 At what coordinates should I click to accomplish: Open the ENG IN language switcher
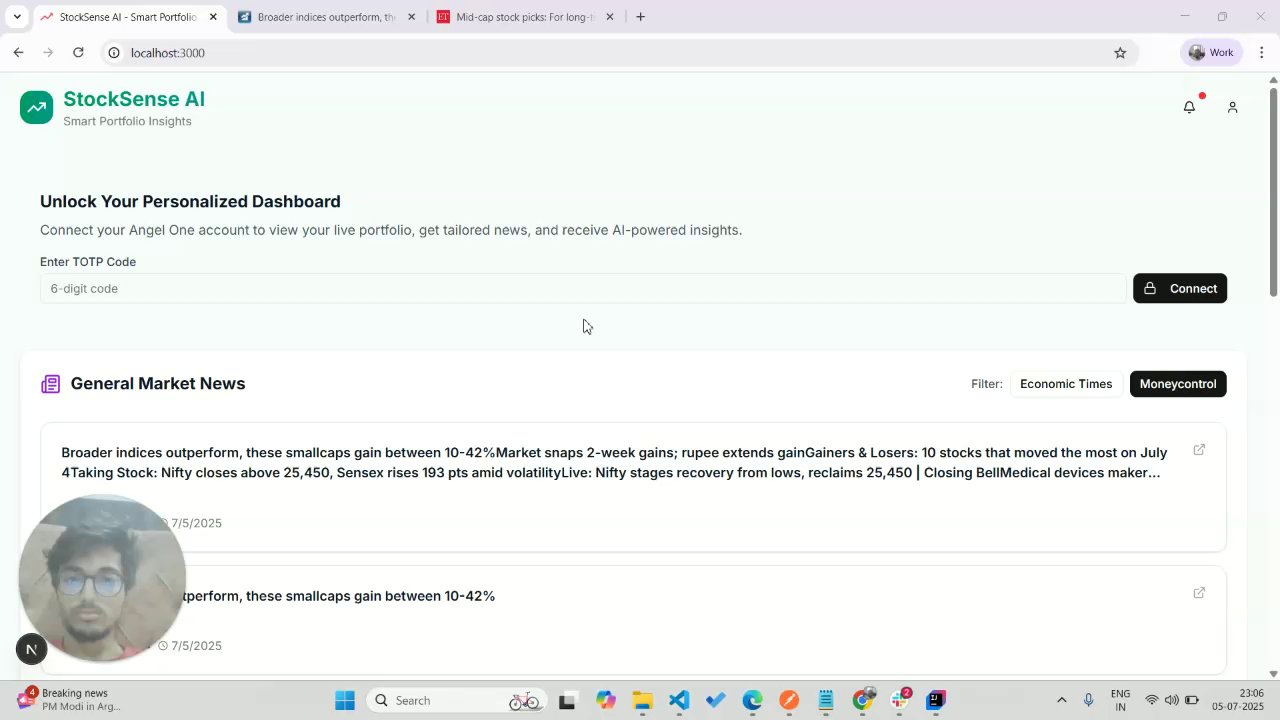point(1120,700)
